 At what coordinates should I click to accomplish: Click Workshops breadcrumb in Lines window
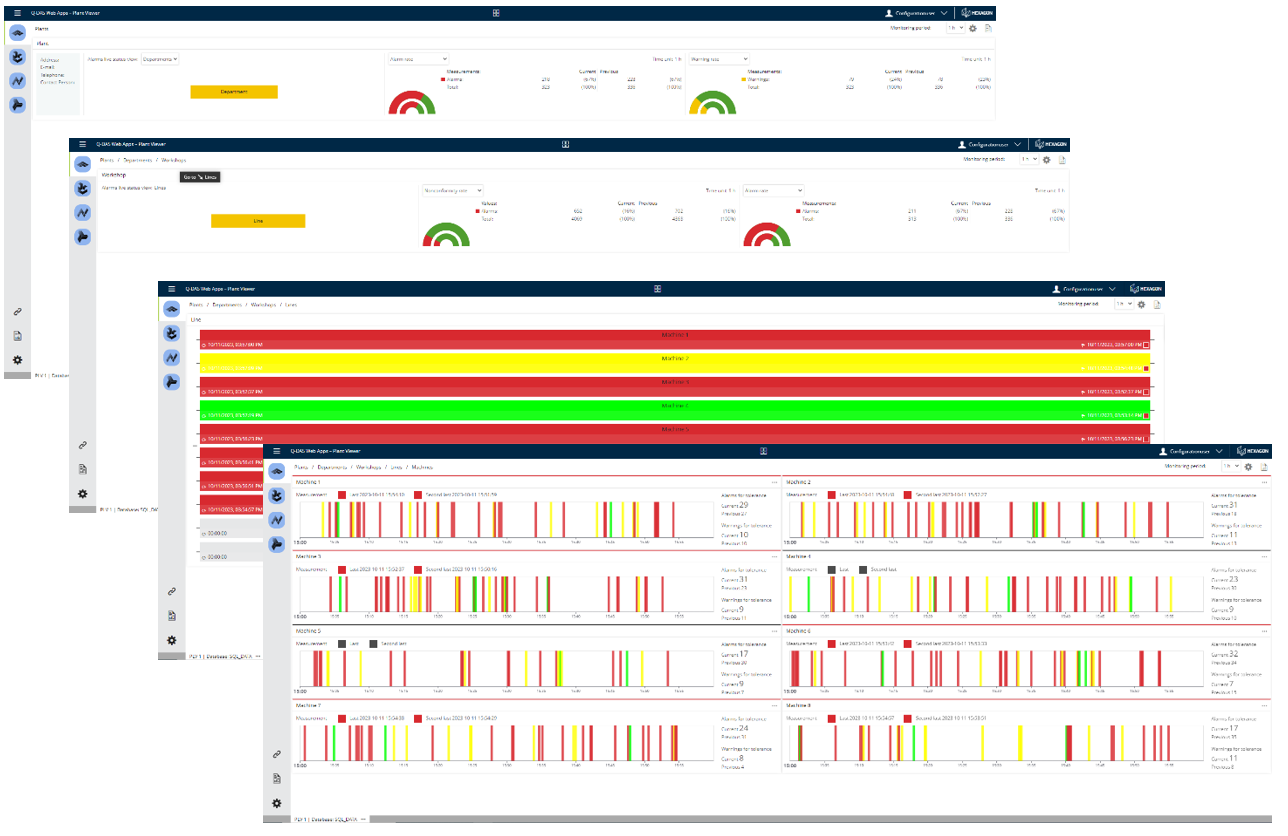263,304
